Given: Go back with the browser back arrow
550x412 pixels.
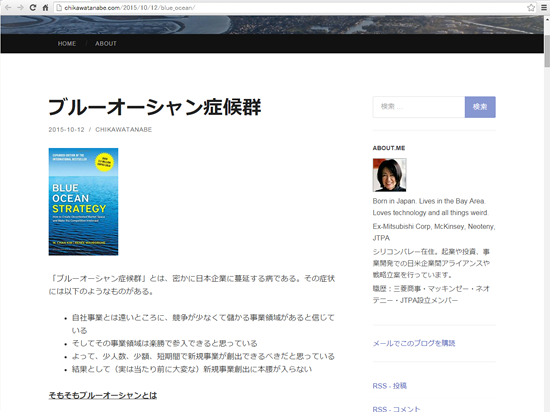Looking at the screenshot, I should 8,7.
